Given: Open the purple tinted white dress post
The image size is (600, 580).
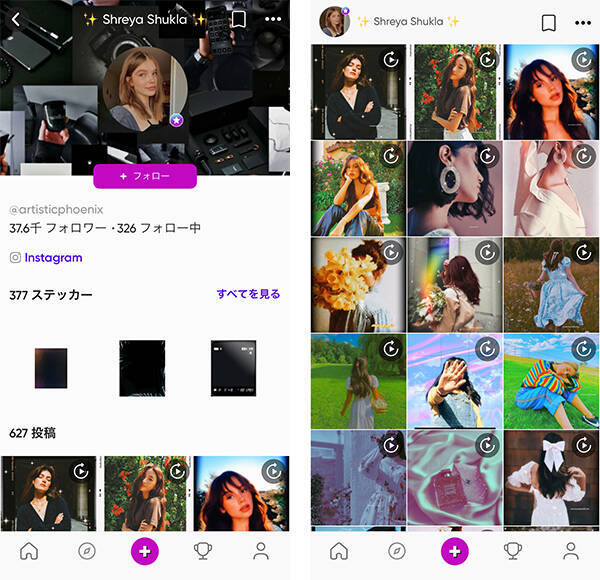Looking at the screenshot, I should [x=359, y=477].
